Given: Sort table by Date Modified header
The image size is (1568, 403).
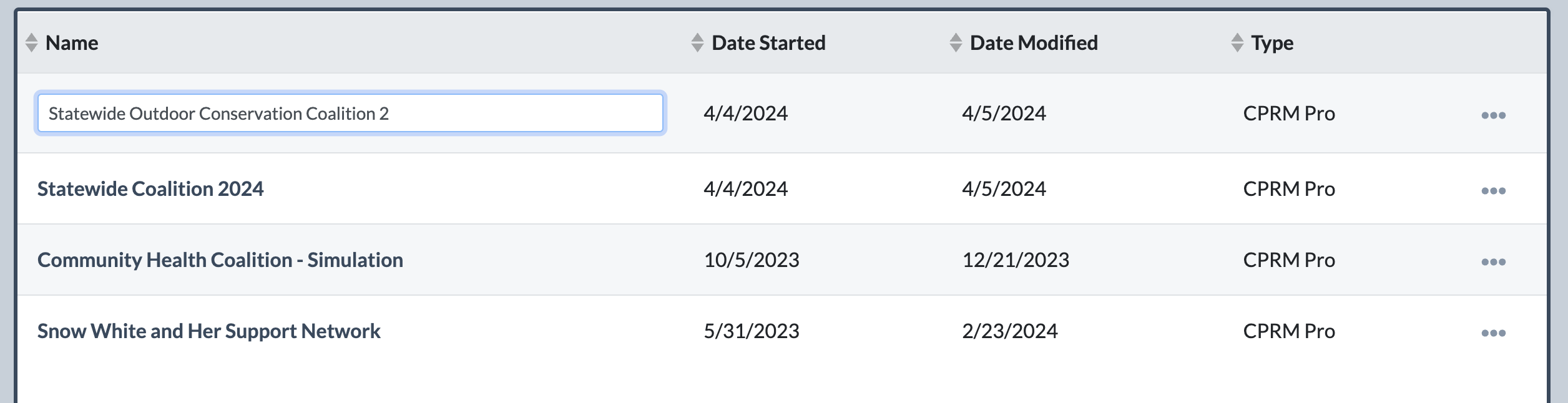Looking at the screenshot, I should [1034, 43].
